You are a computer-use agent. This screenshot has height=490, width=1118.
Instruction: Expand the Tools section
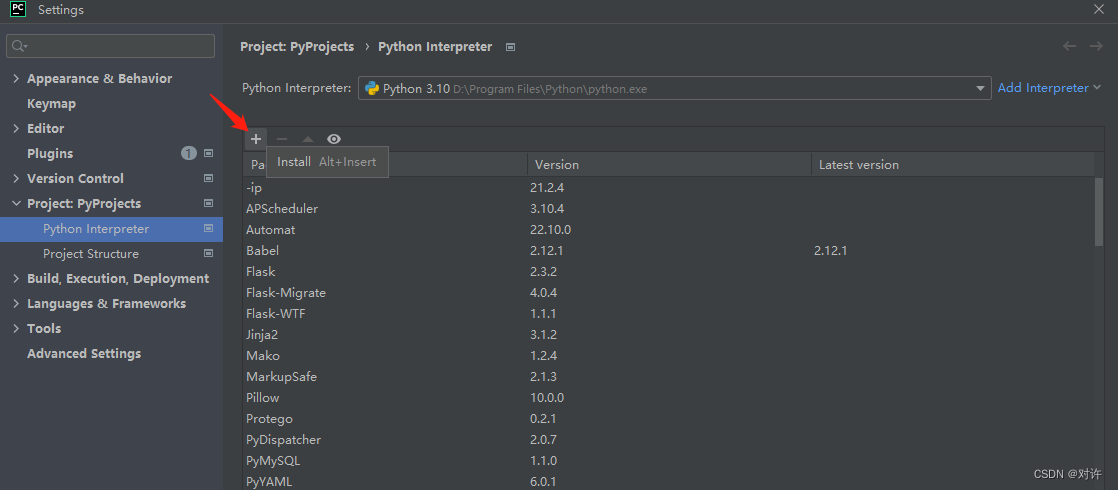(x=16, y=329)
